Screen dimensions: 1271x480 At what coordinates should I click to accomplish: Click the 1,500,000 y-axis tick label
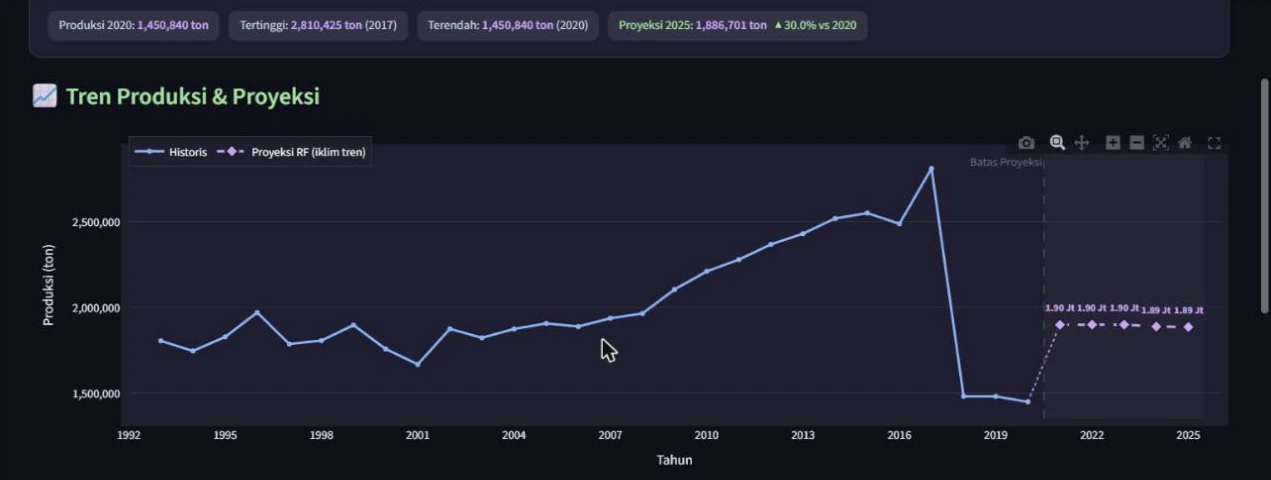(x=94, y=394)
